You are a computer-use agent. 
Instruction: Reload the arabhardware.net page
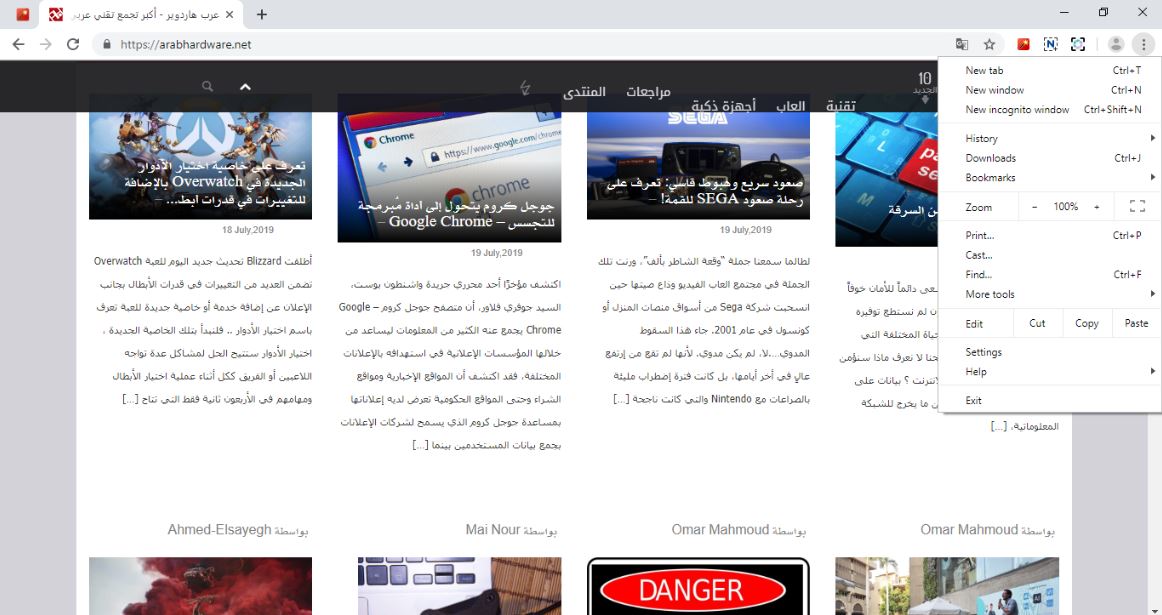[x=73, y=44]
